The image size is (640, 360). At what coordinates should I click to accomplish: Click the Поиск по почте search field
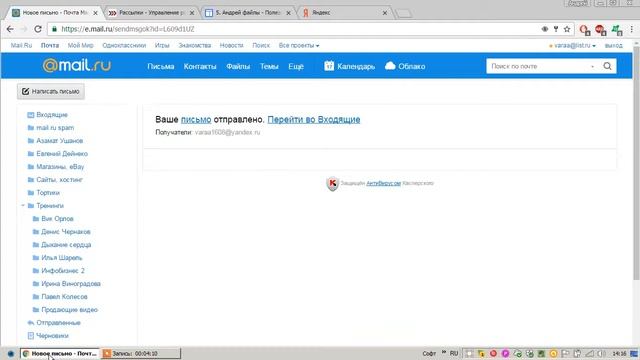538,66
